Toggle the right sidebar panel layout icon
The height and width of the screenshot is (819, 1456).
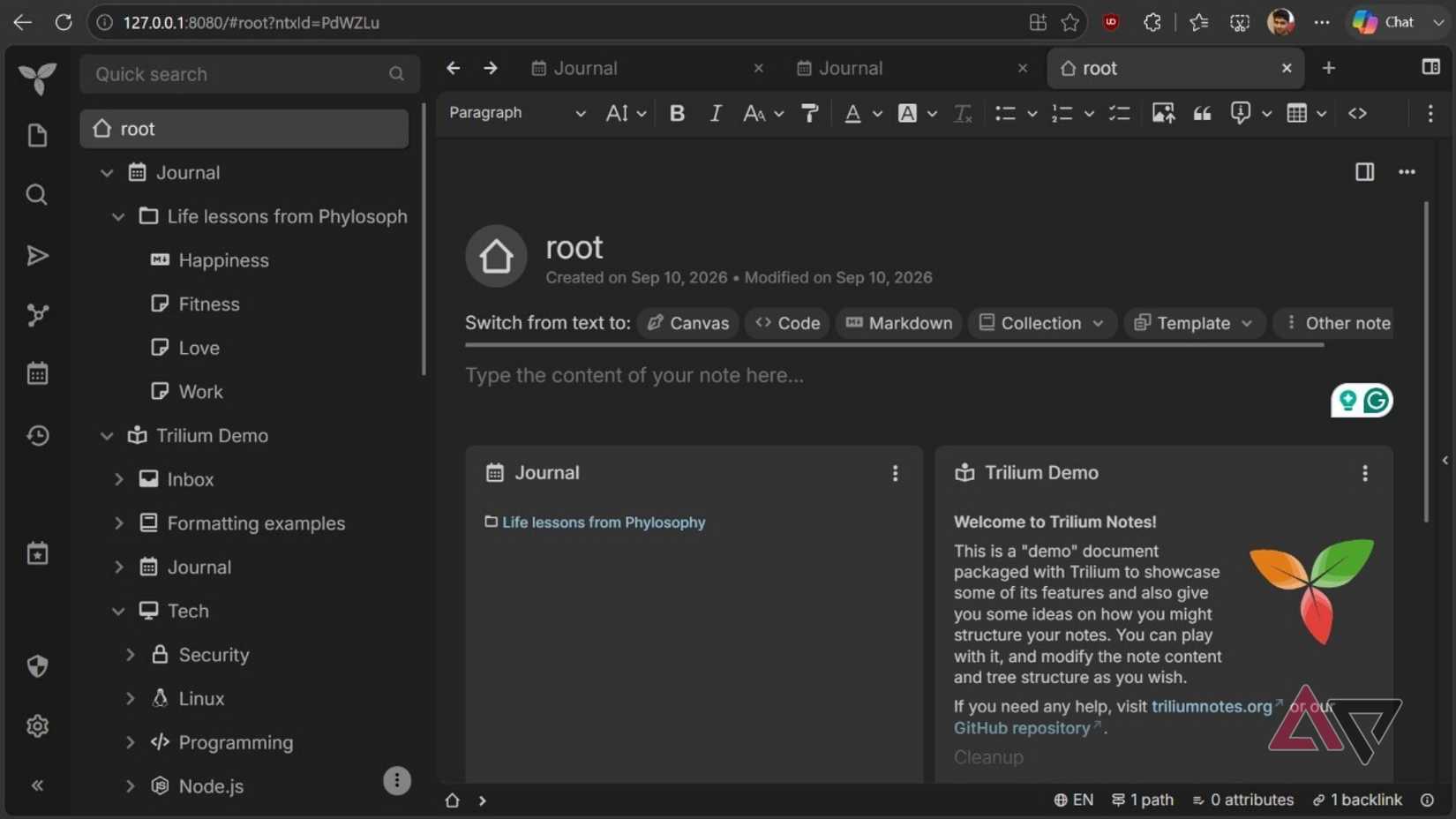(1430, 68)
